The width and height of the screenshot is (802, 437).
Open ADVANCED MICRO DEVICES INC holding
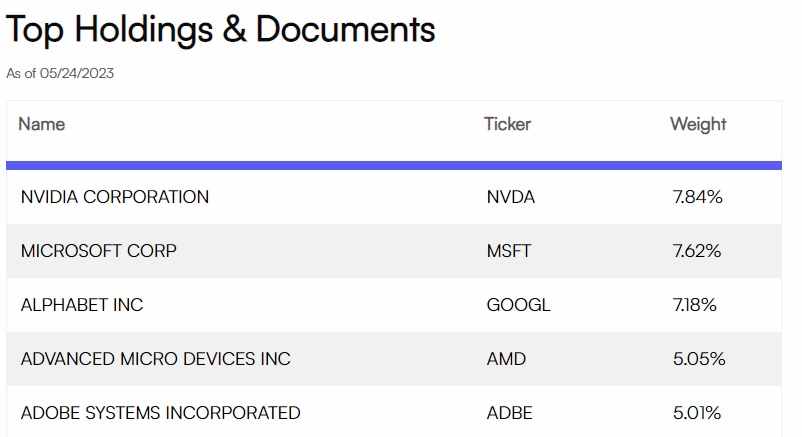coord(156,359)
